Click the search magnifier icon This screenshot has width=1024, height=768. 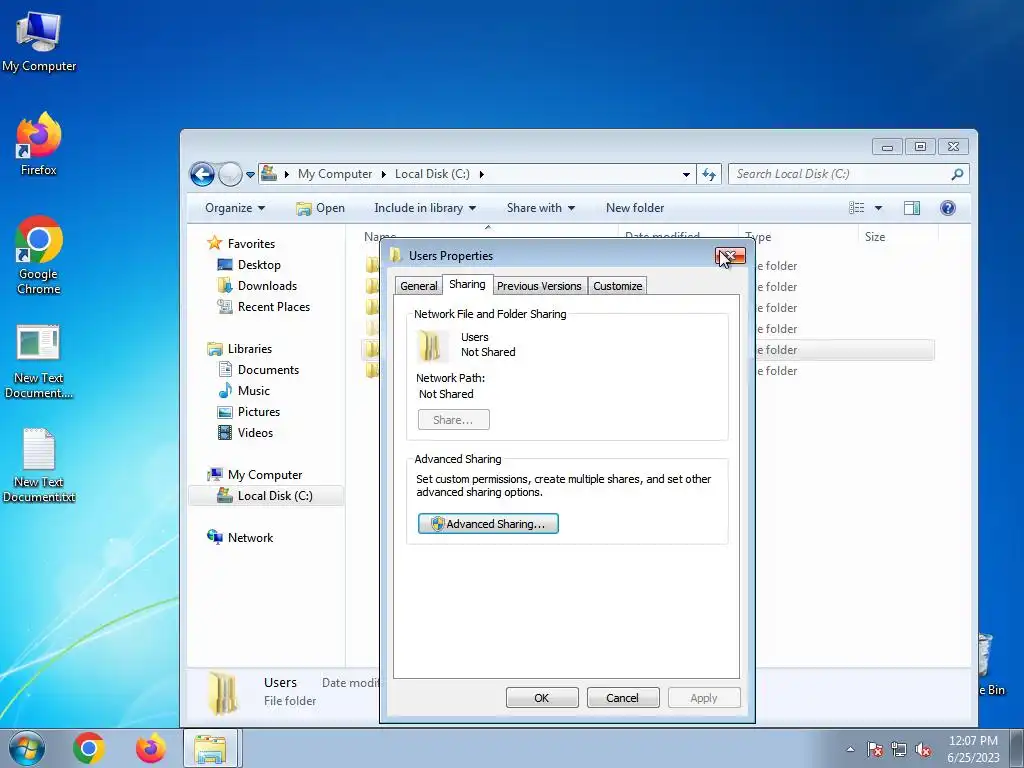tap(957, 174)
